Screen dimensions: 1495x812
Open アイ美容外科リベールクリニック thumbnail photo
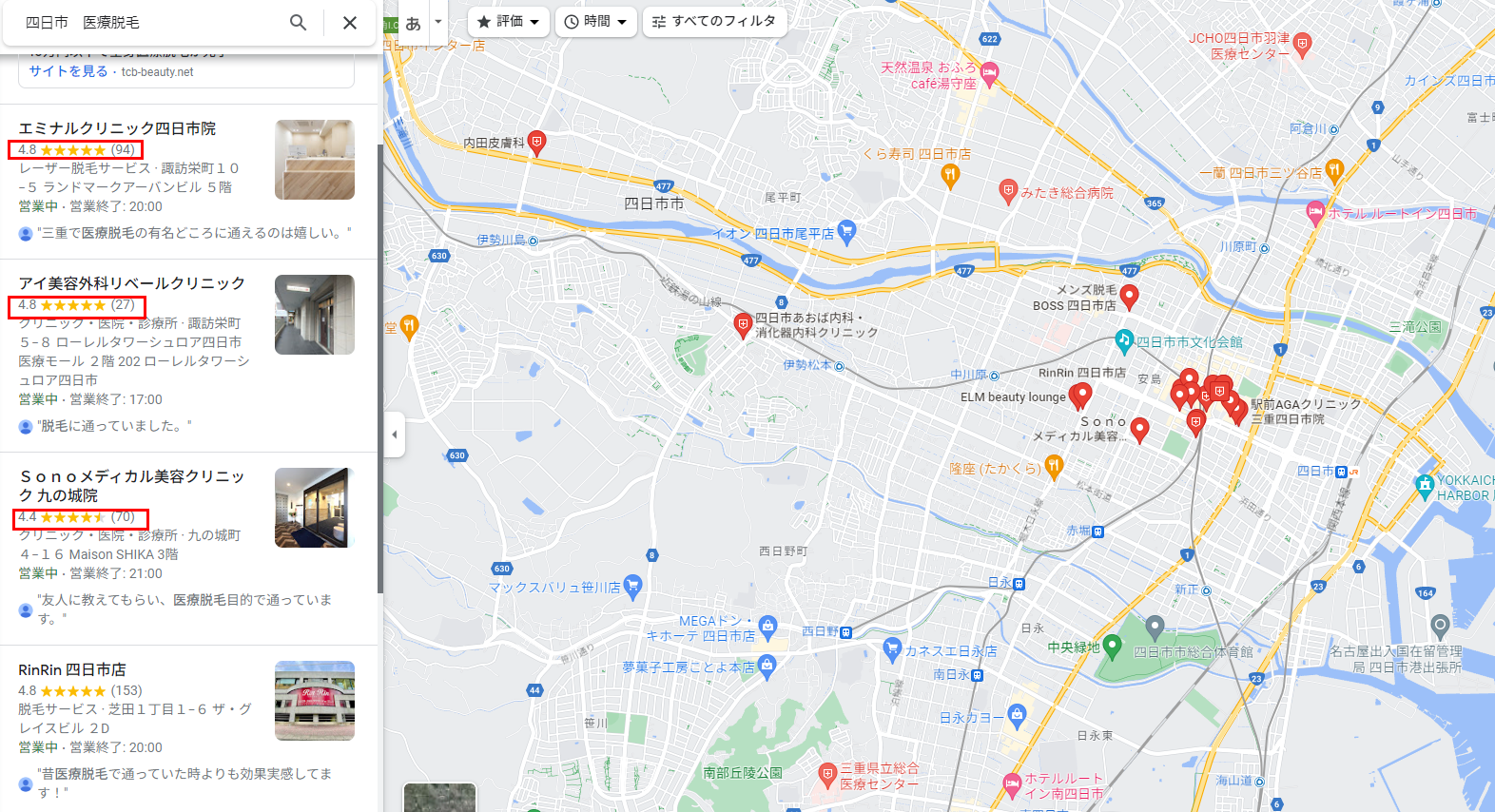point(315,315)
